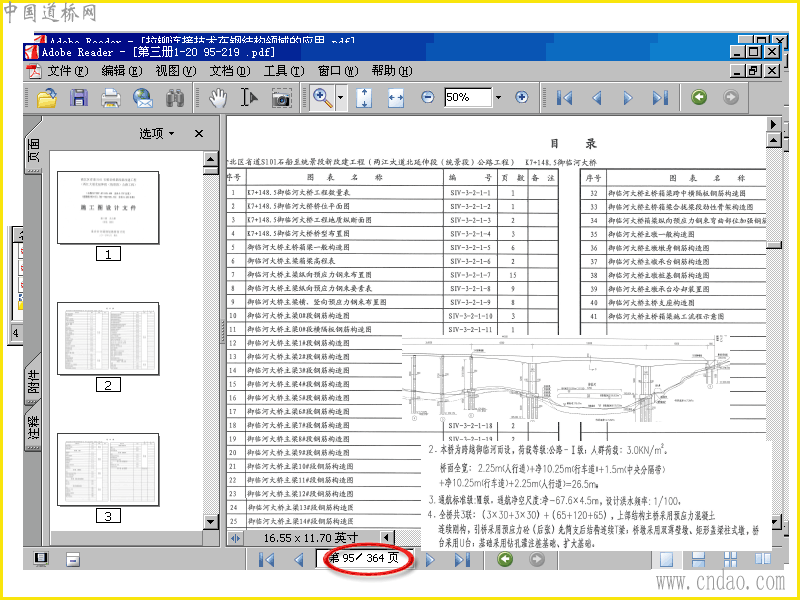Go to first page in toolbar
800x600 pixels.
click(x=564, y=97)
